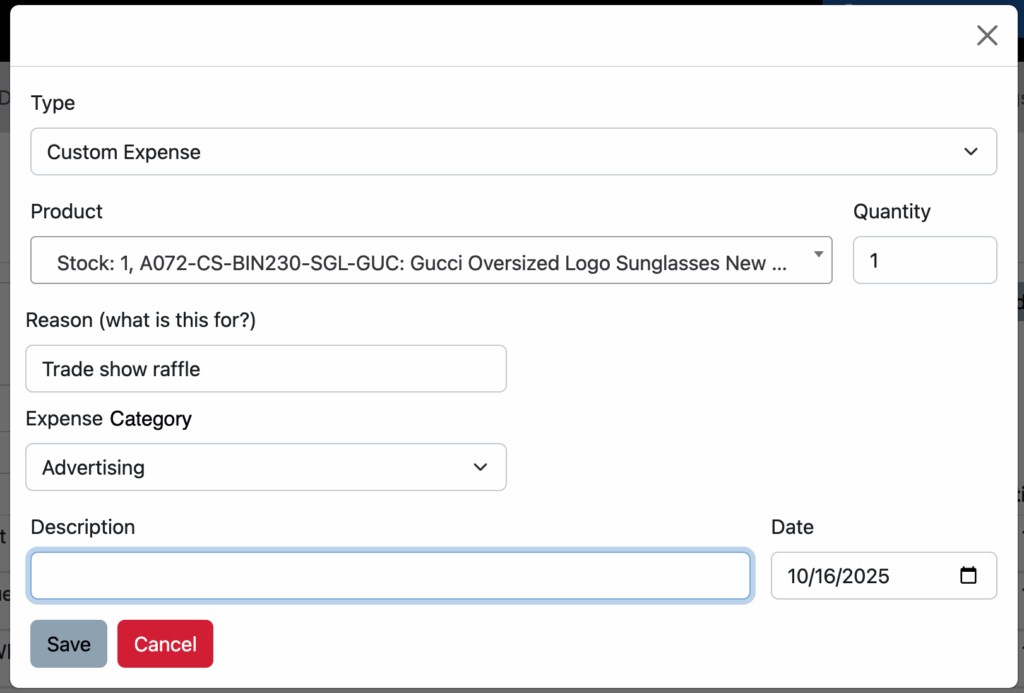Open the calendar picker icon in Date field
Screen dimensions: 1024x693
[x=967, y=576]
